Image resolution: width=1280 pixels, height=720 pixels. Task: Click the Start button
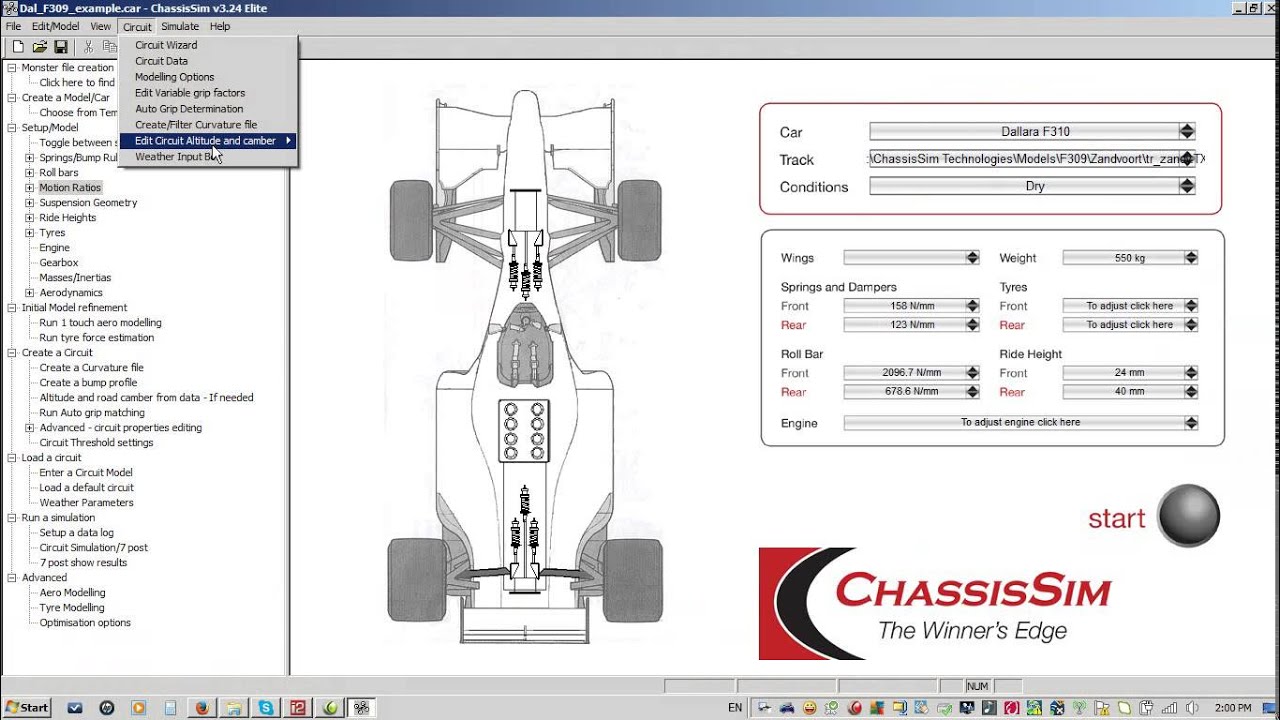26,707
